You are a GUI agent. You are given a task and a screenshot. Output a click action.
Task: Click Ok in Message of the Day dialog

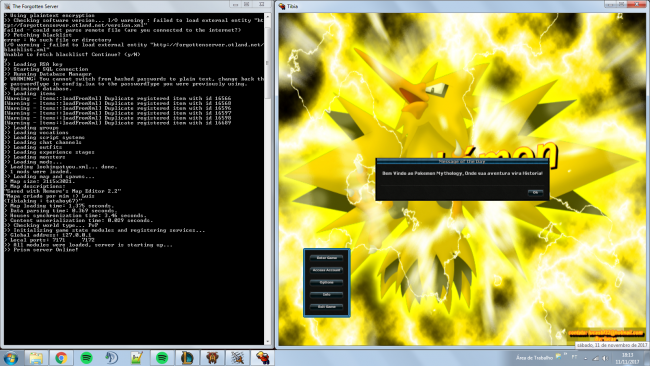coord(535,192)
